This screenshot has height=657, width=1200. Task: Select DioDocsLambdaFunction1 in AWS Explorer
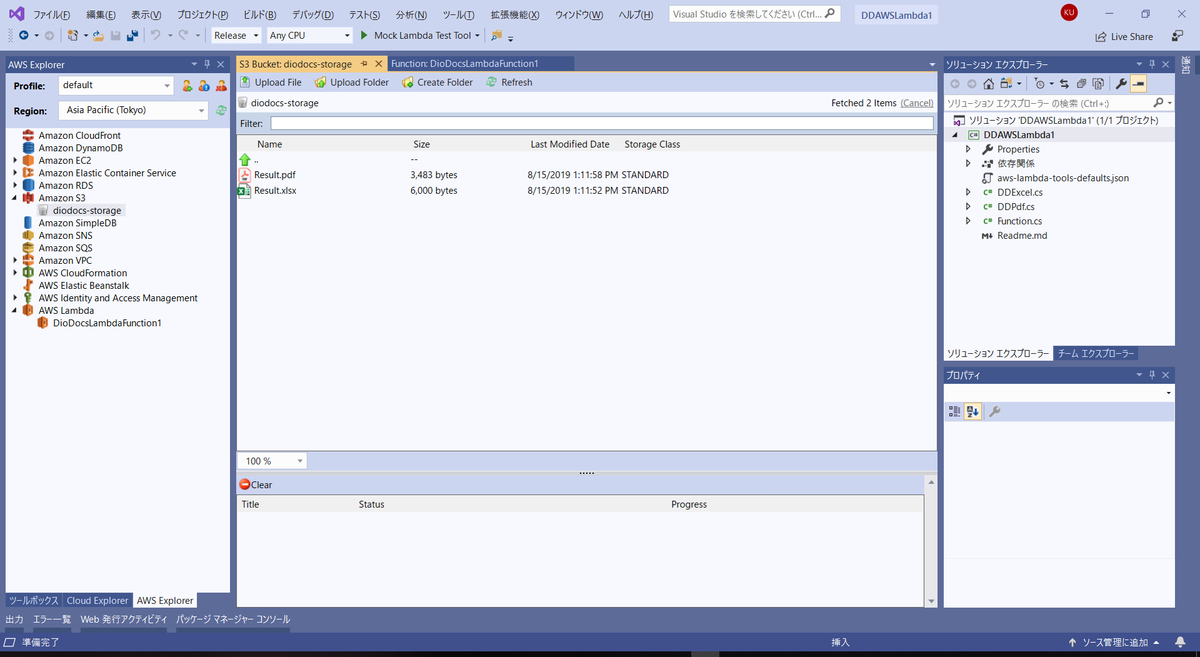click(107, 323)
